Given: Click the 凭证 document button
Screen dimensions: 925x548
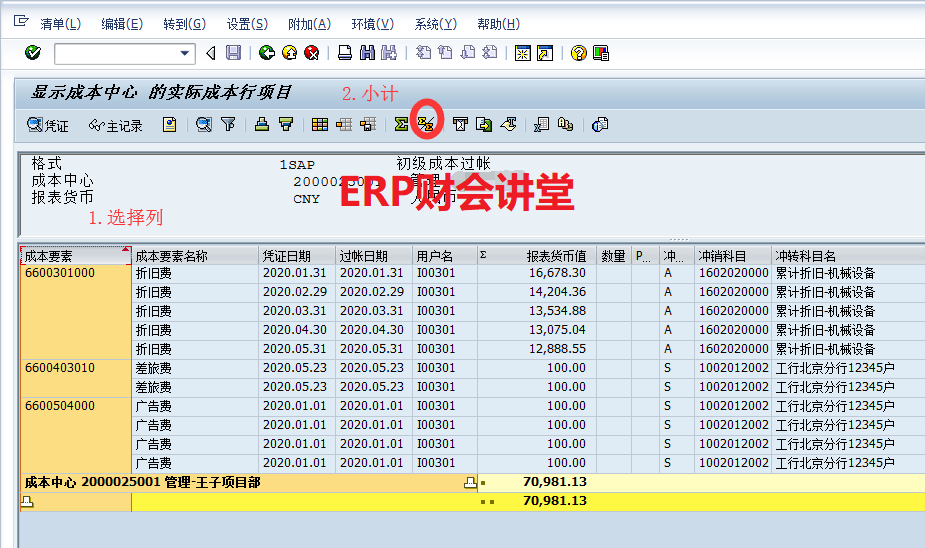Looking at the screenshot, I should 48,125.
